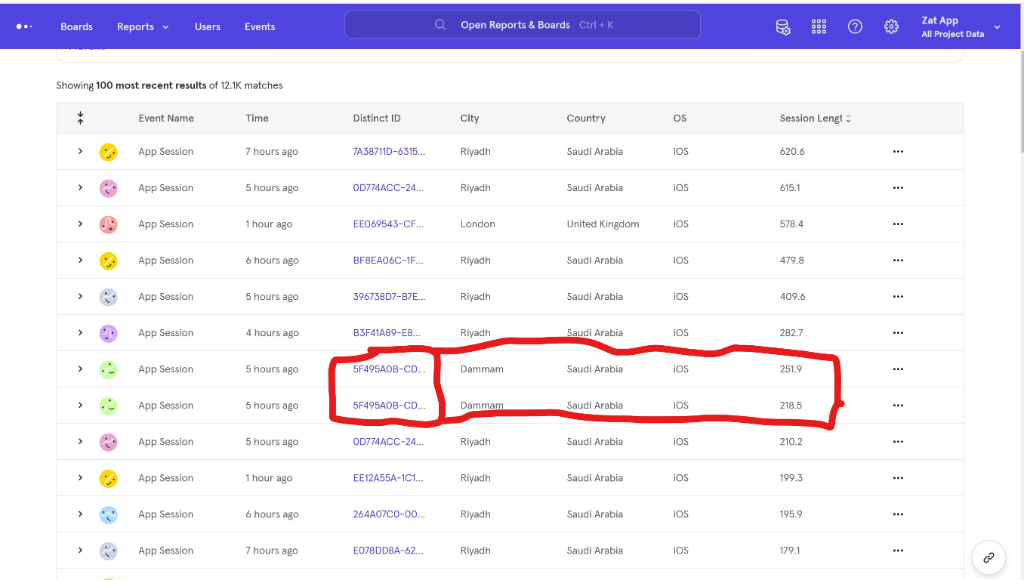Sort by Session Length column
The height and width of the screenshot is (580, 1024).
pyautogui.click(x=815, y=118)
